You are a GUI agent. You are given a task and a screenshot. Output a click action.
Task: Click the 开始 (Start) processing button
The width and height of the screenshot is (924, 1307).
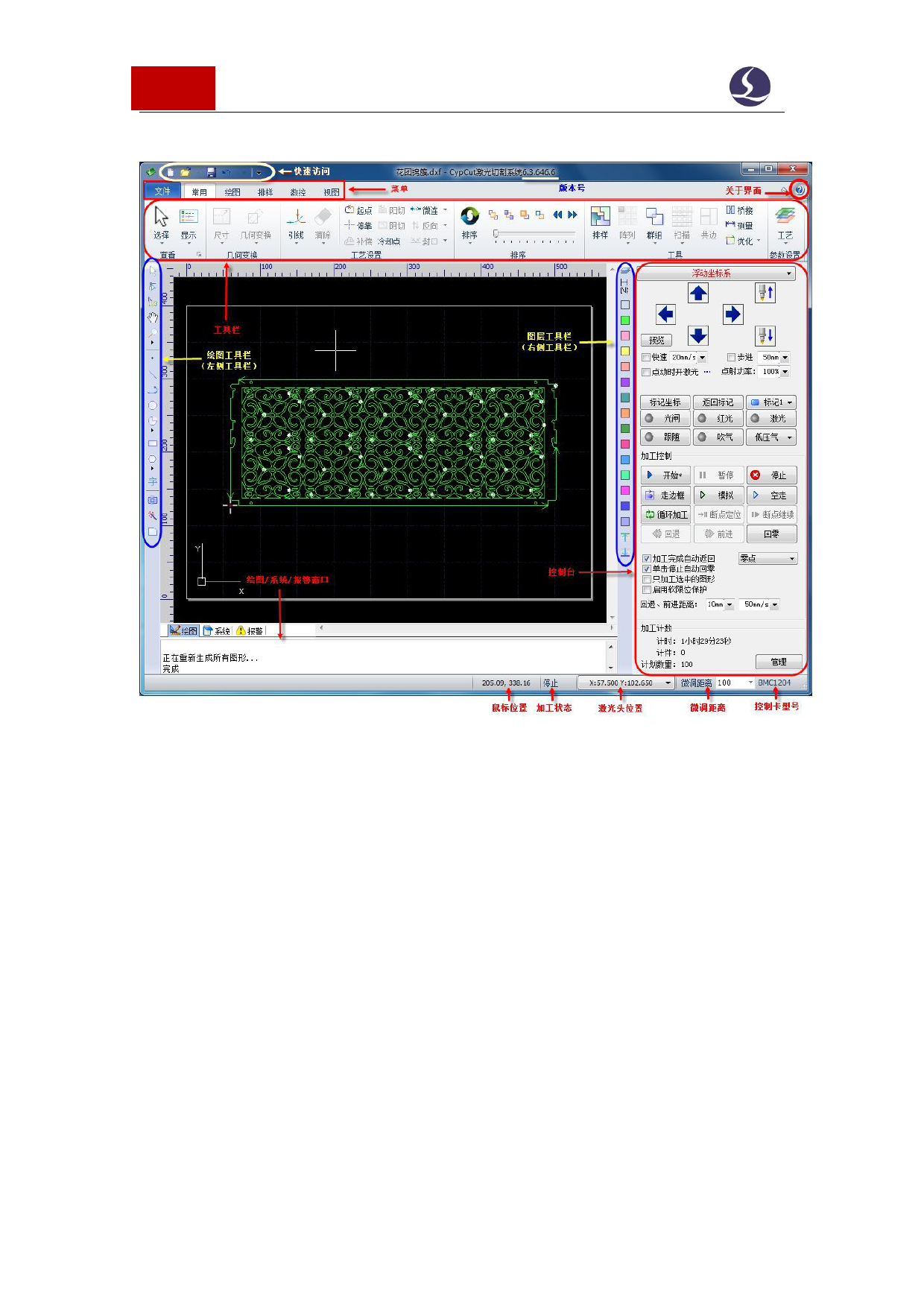point(665,475)
